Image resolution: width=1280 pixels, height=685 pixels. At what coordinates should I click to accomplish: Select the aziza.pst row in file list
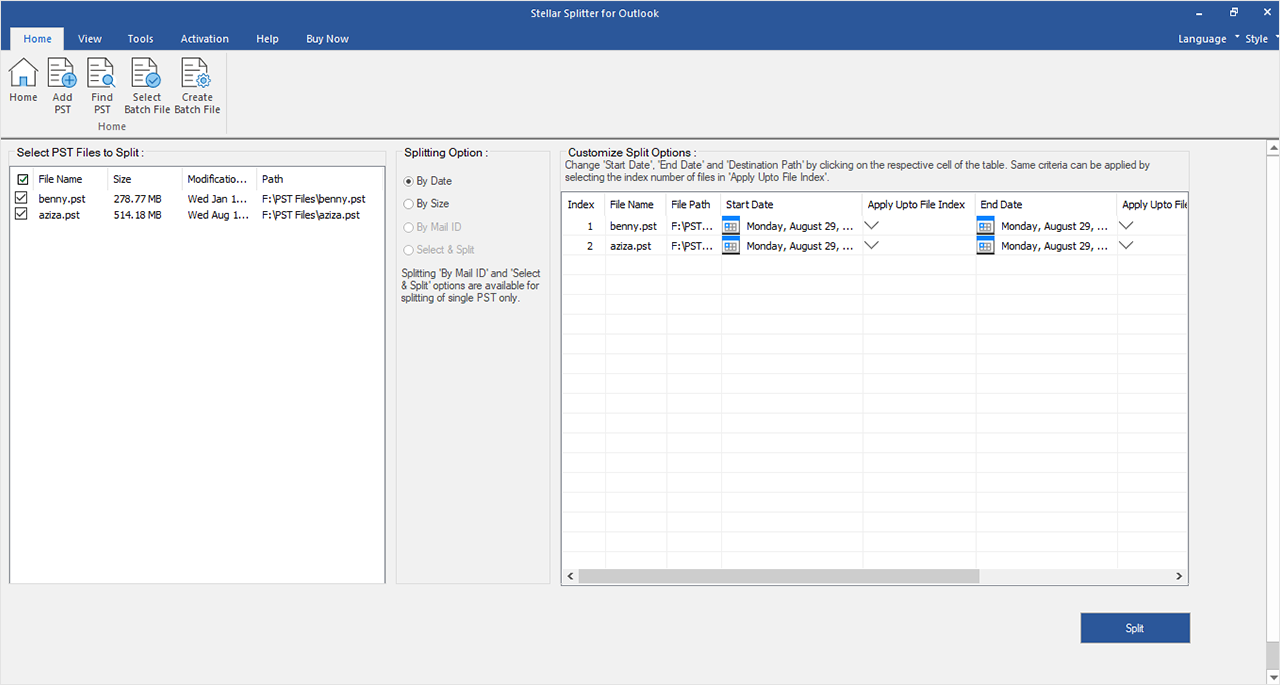(198, 214)
